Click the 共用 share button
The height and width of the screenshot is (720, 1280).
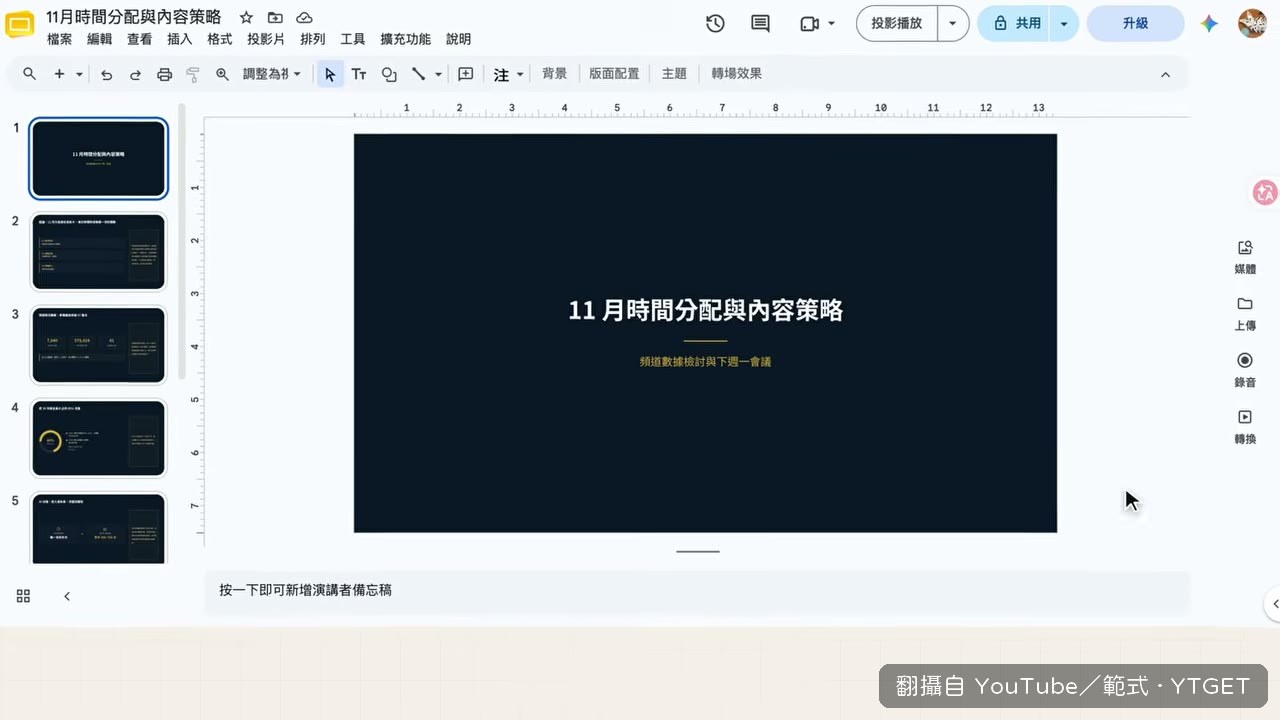pyautogui.click(x=1014, y=23)
